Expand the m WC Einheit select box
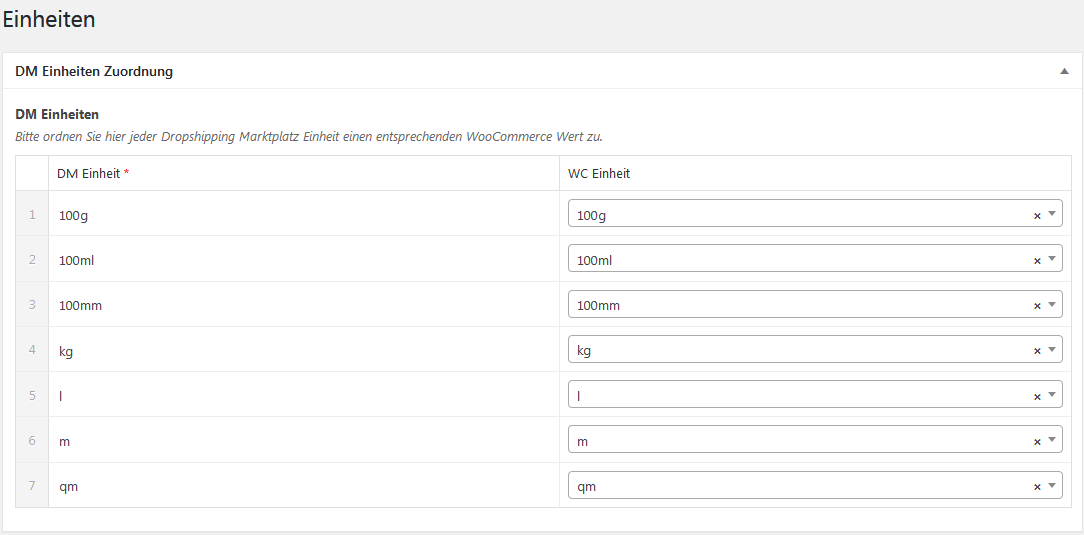 pyautogui.click(x=815, y=440)
